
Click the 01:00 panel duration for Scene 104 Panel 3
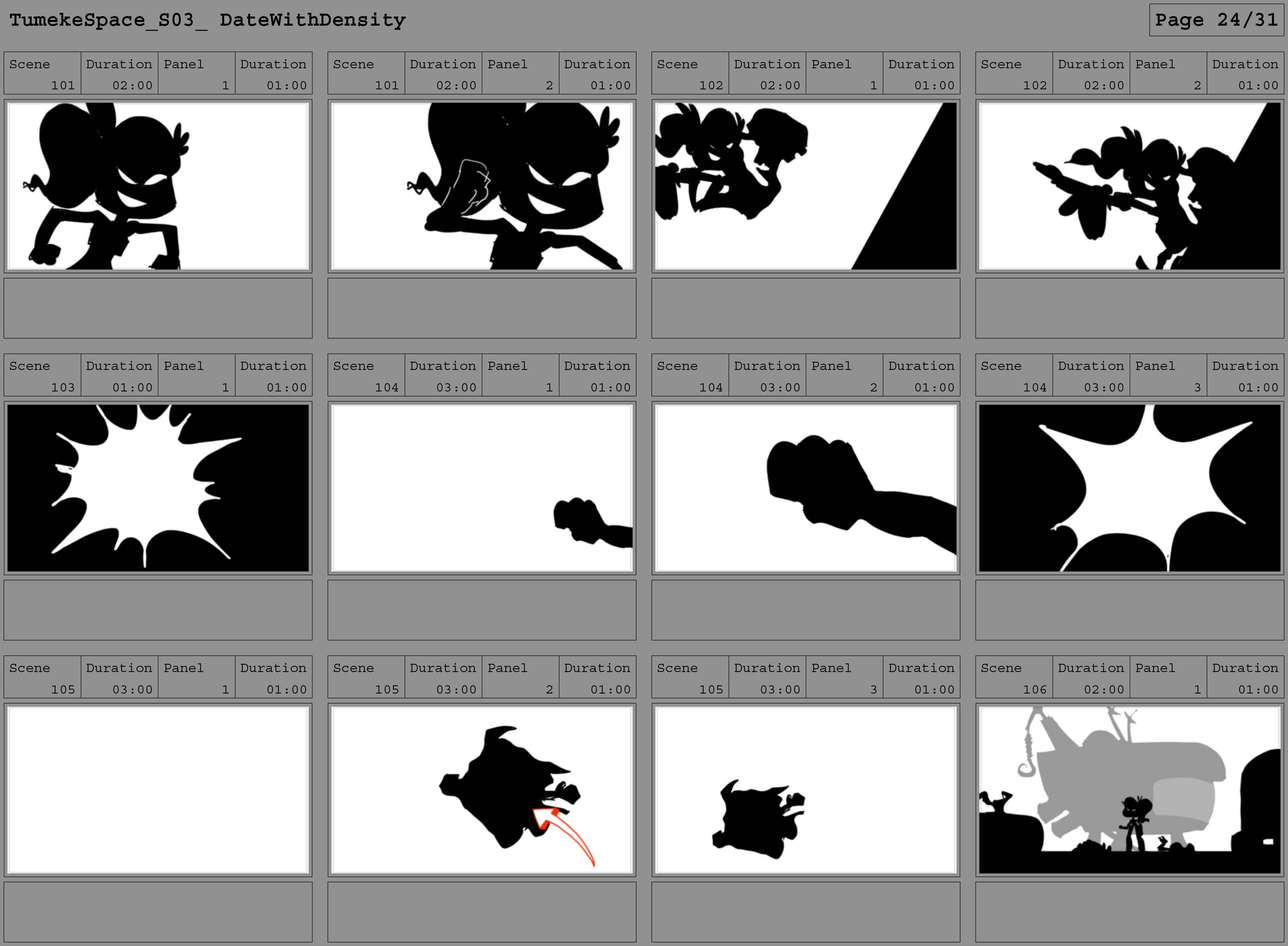click(1245, 375)
